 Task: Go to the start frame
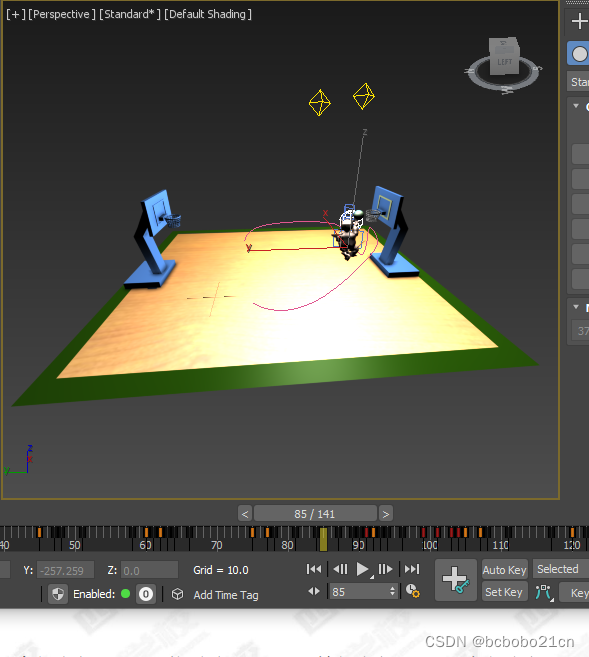pyautogui.click(x=314, y=569)
